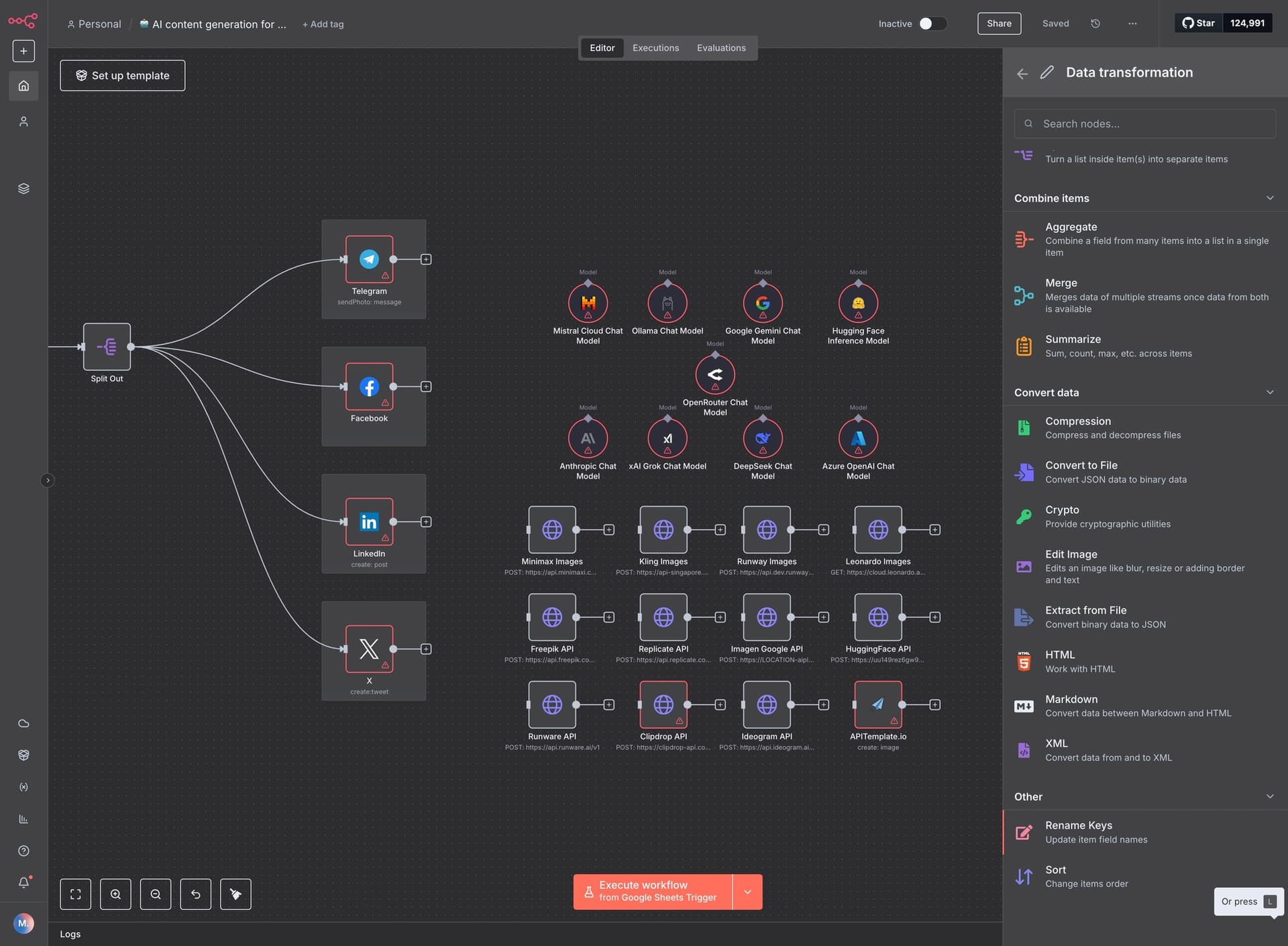
Task: Select Azure OpenAI Chat Model node
Action: [858, 438]
